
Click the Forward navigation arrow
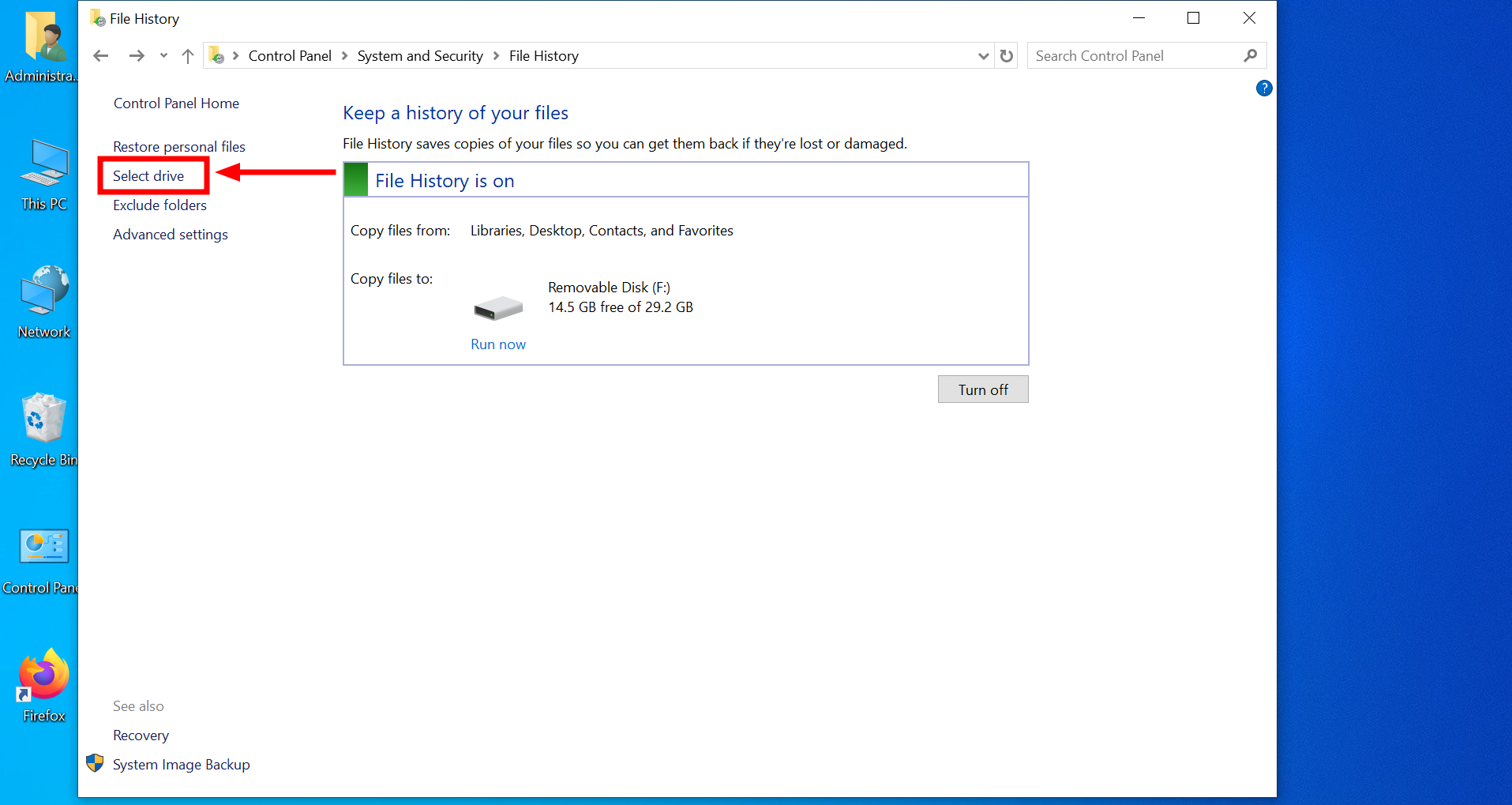point(137,56)
